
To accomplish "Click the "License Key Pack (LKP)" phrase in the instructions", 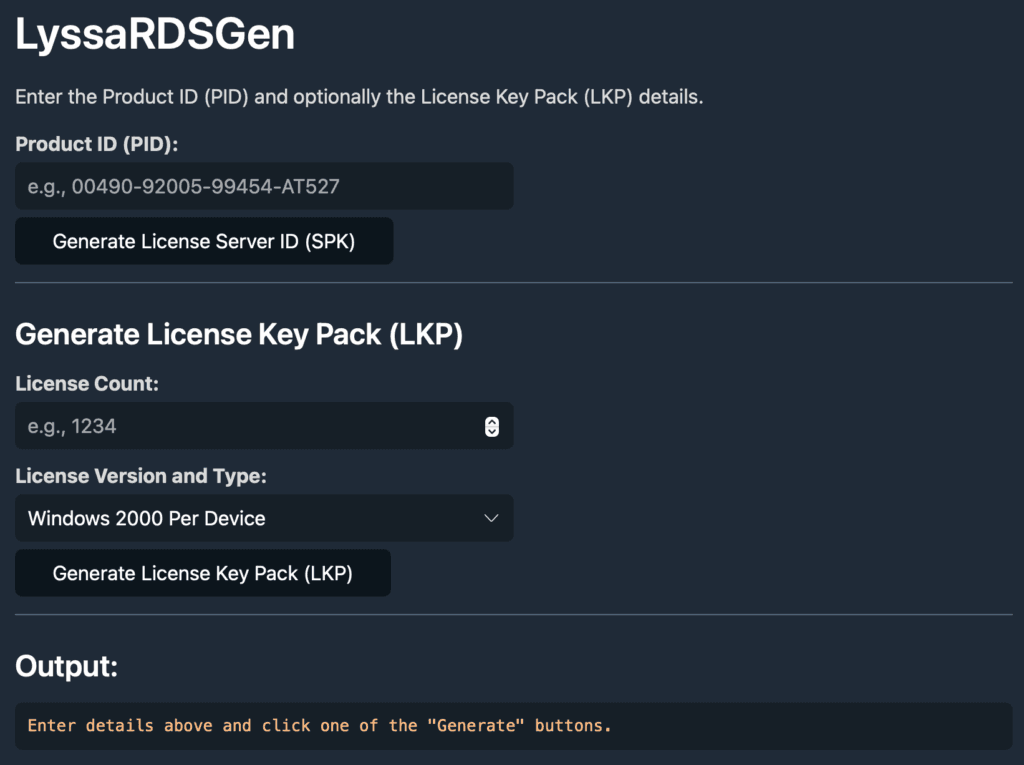I will (527, 97).
